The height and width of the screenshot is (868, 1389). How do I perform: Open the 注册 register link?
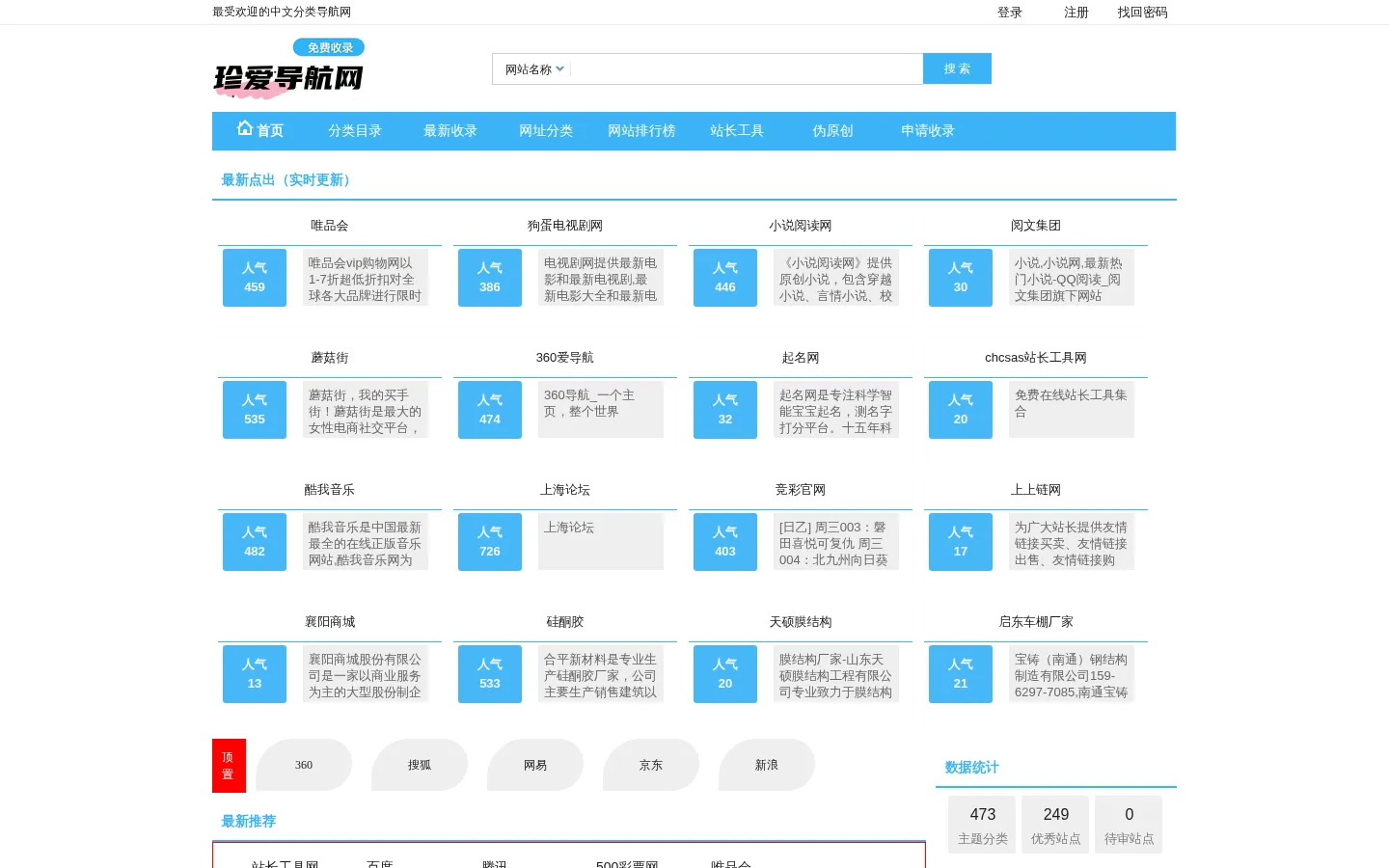coord(1076,13)
